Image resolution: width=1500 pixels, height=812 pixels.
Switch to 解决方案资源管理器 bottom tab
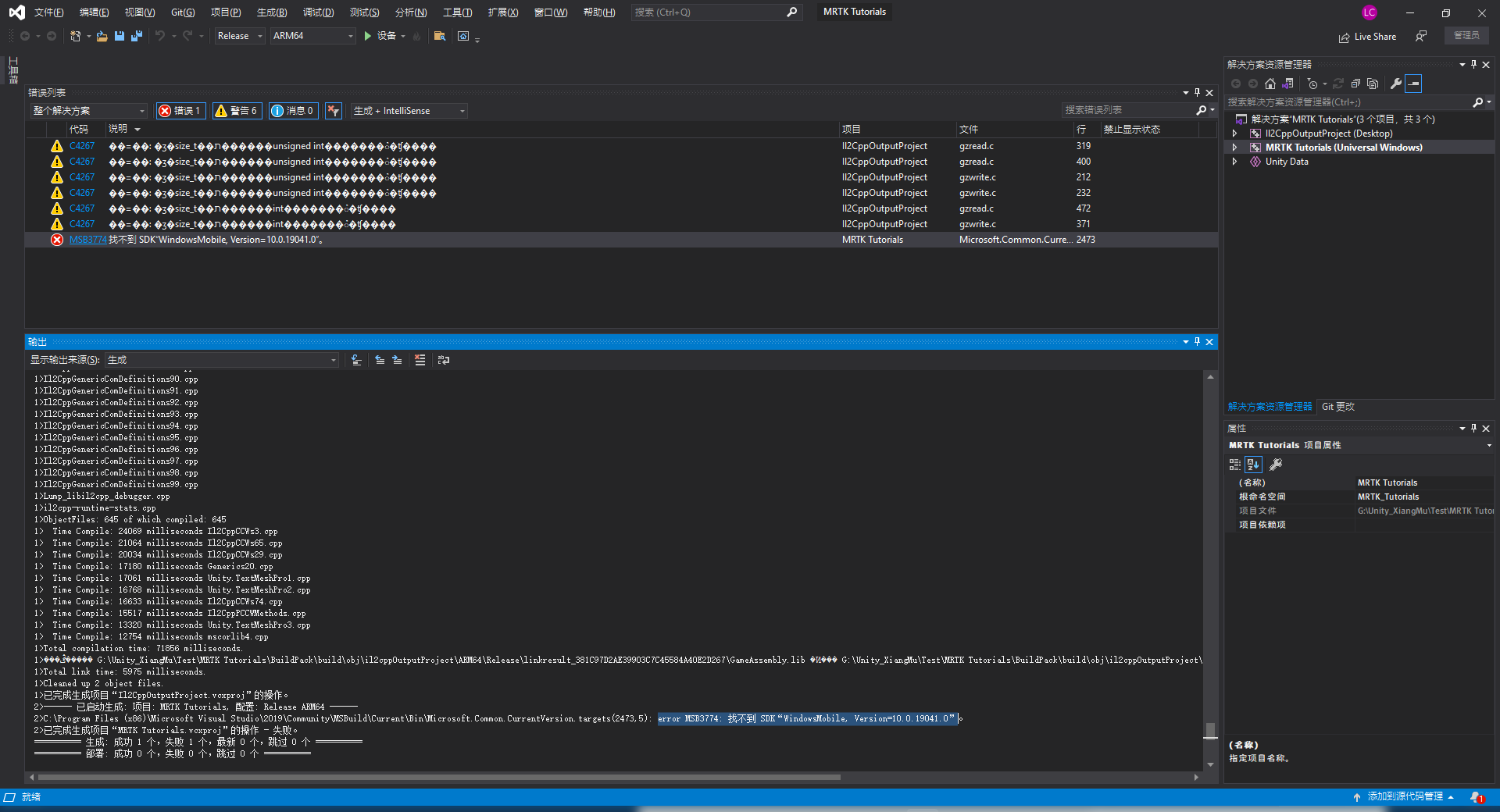(x=1270, y=407)
